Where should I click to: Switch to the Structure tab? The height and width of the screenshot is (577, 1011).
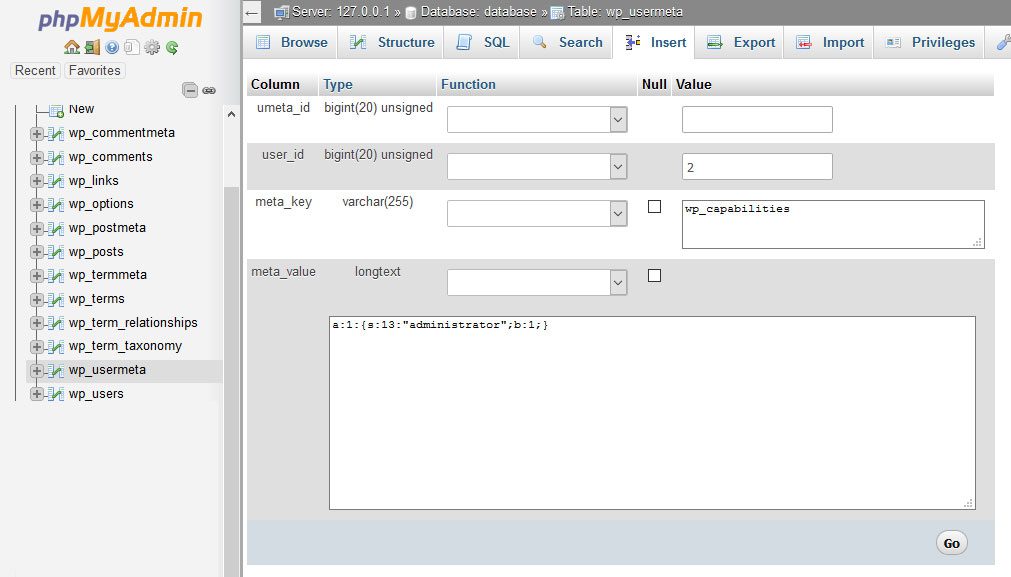[392, 42]
